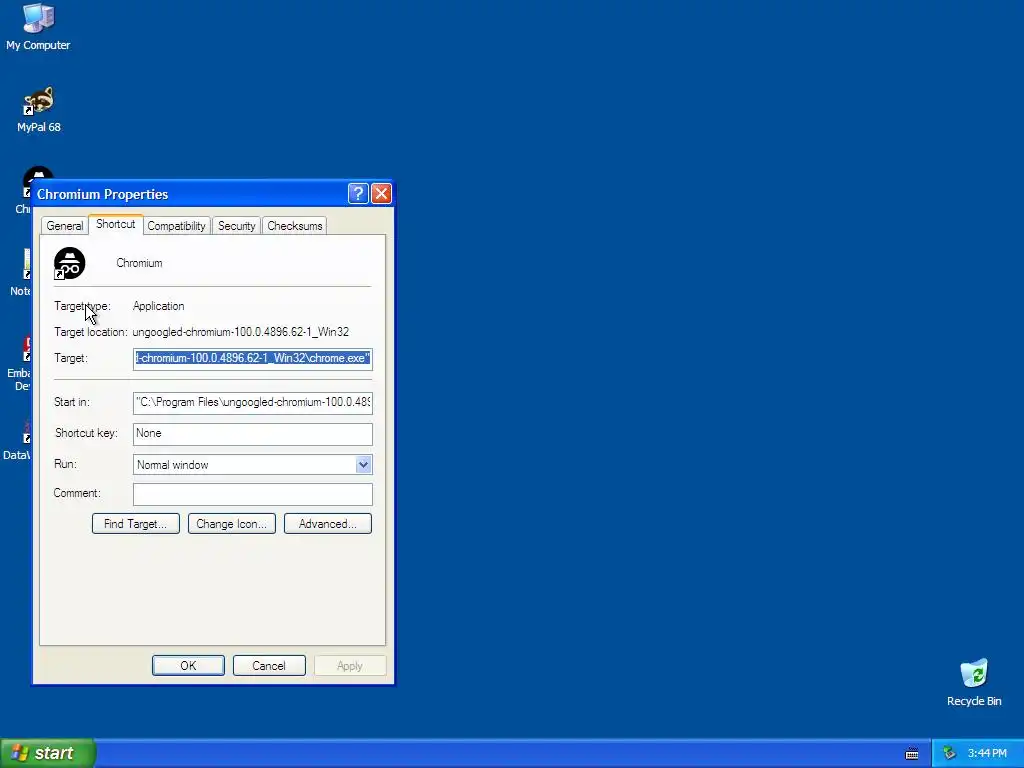Open the Start menu
The width and height of the screenshot is (1024, 768).
click(x=48, y=753)
